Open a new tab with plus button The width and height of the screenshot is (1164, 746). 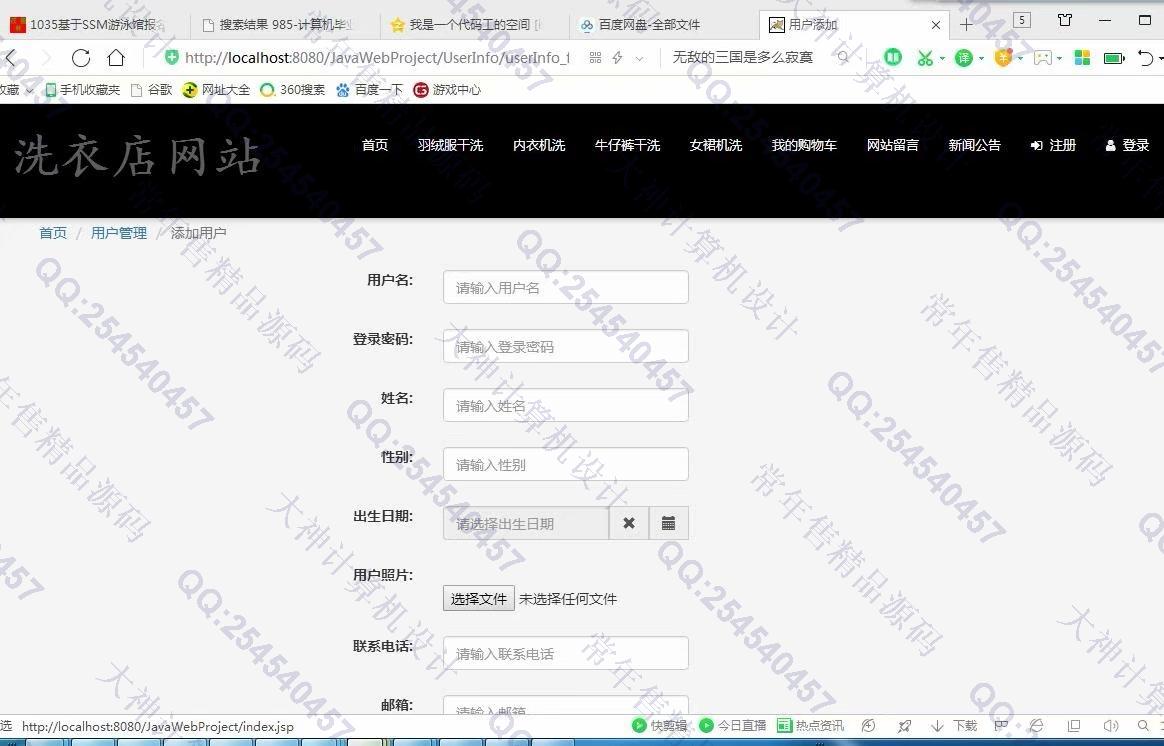click(966, 24)
